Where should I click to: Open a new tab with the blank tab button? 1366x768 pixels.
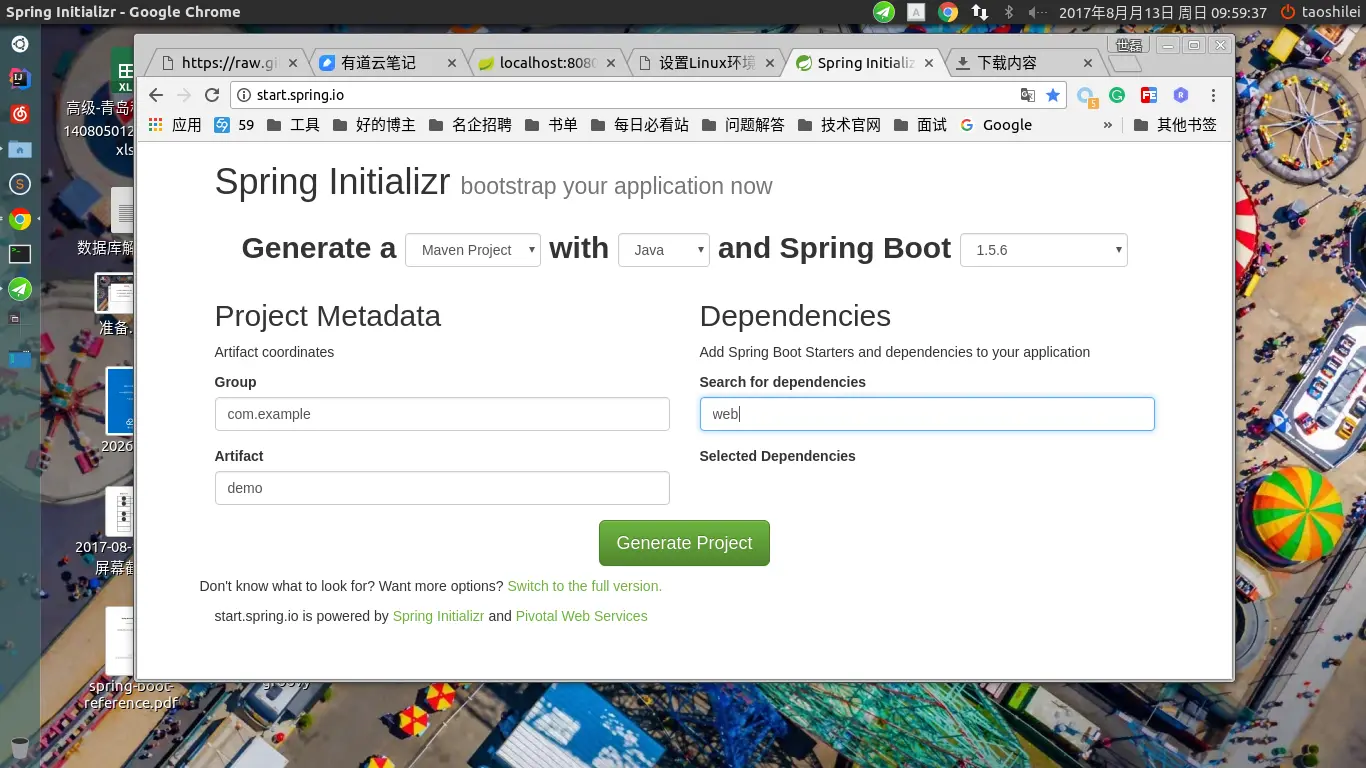pos(1125,64)
